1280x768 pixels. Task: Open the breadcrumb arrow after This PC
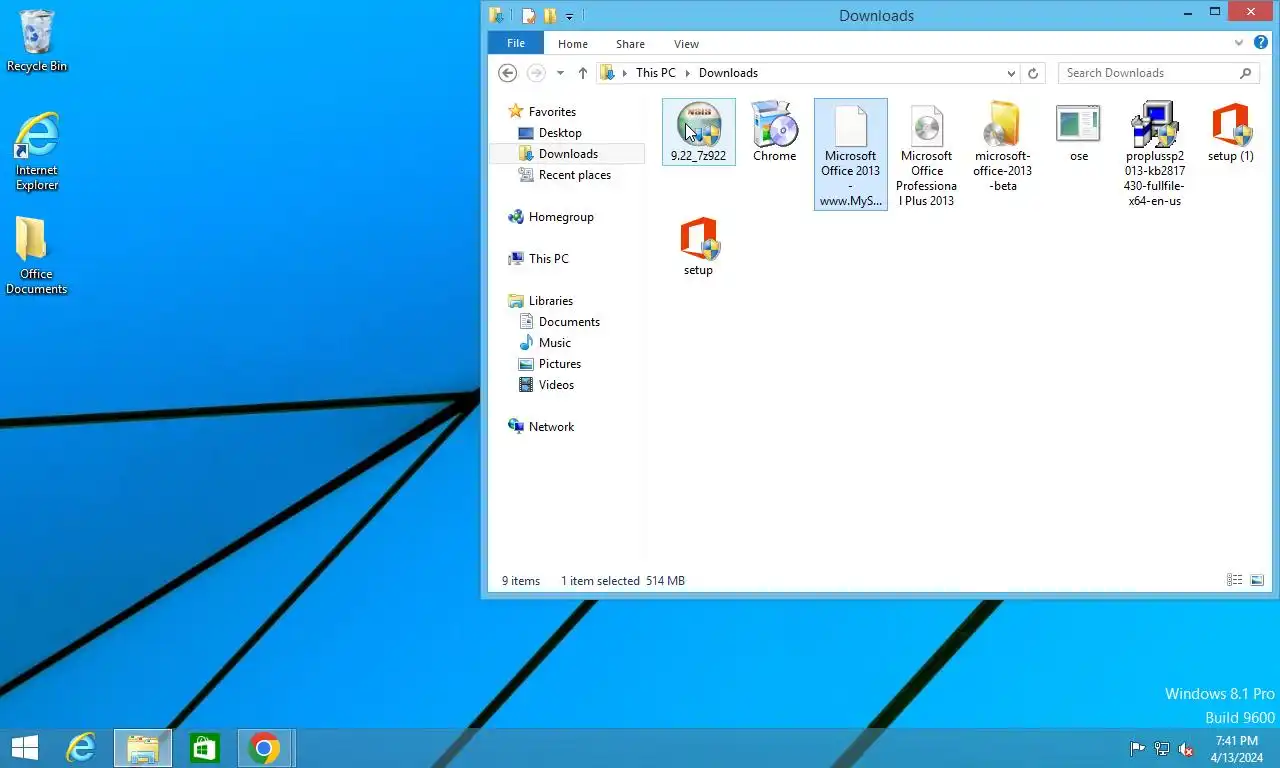[x=687, y=73]
